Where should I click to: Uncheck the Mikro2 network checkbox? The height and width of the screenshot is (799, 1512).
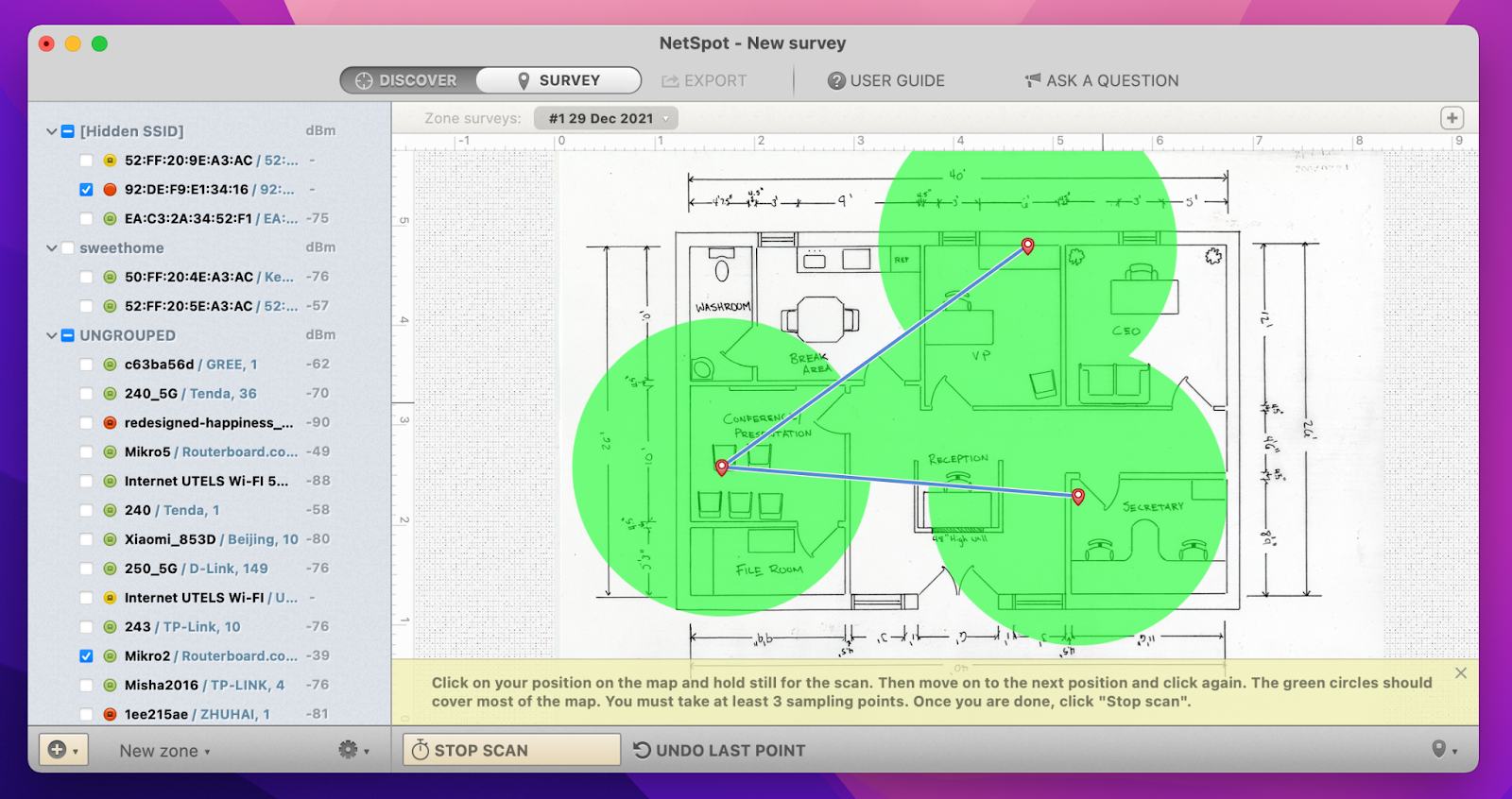pyautogui.click(x=86, y=656)
